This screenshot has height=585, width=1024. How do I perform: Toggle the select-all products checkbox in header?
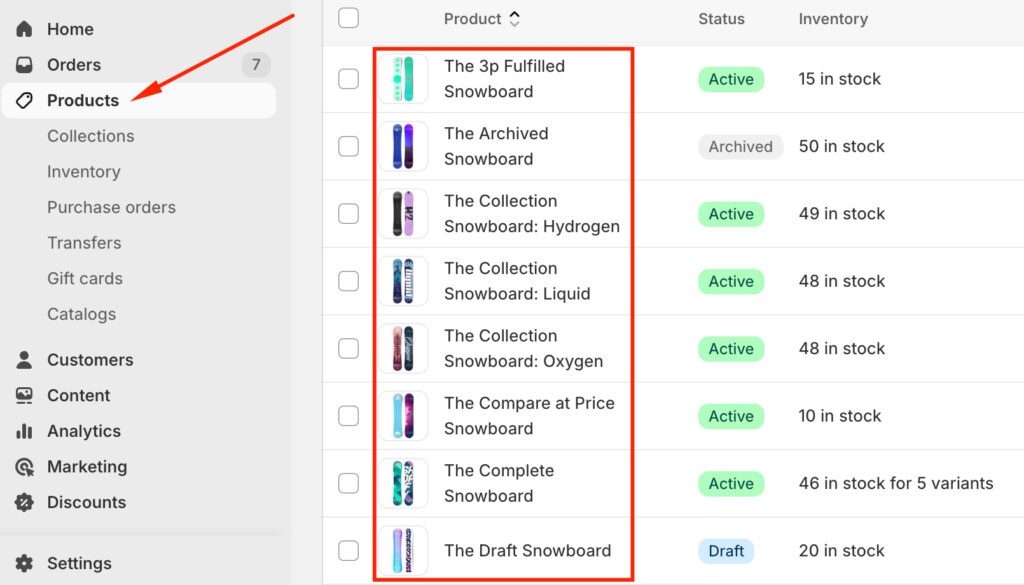point(348,18)
